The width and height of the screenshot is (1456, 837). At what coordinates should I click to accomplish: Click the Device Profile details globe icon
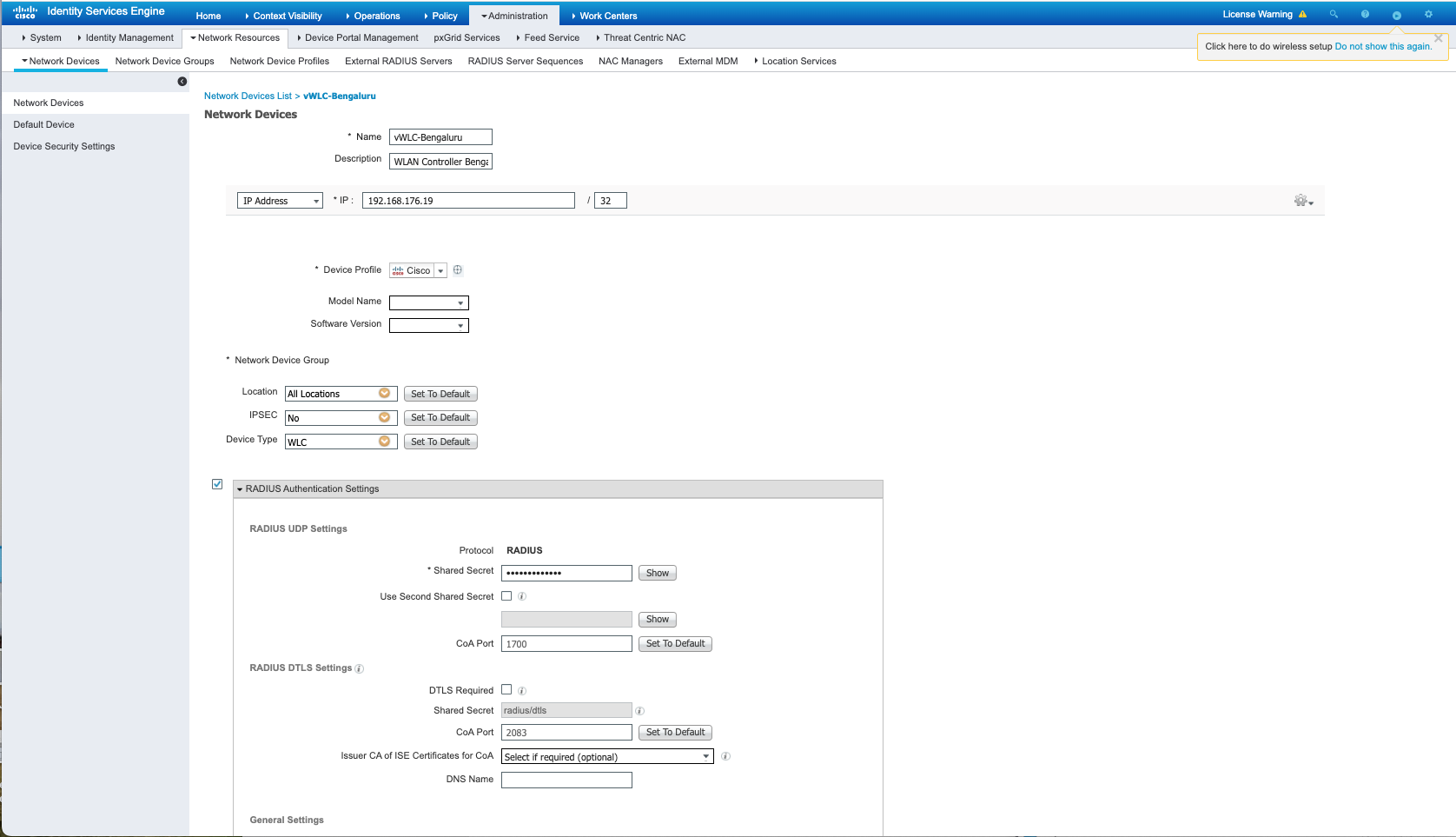point(458,270)
